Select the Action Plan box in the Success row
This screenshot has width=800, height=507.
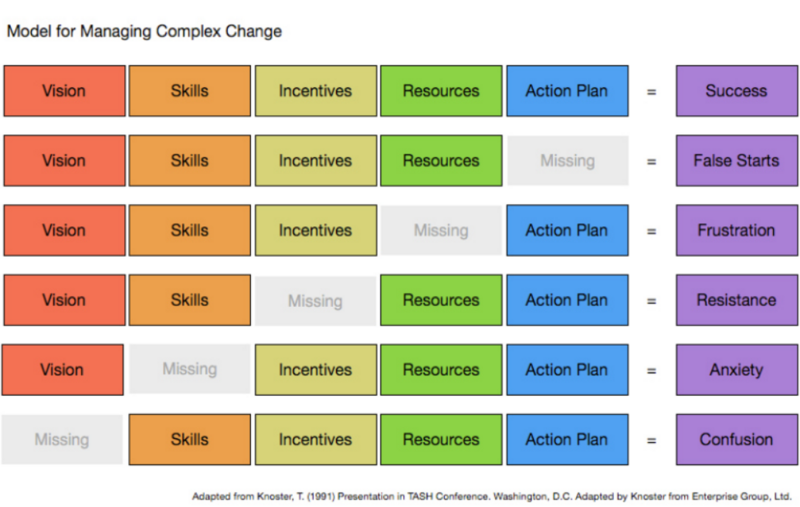(x=567, y=91)
